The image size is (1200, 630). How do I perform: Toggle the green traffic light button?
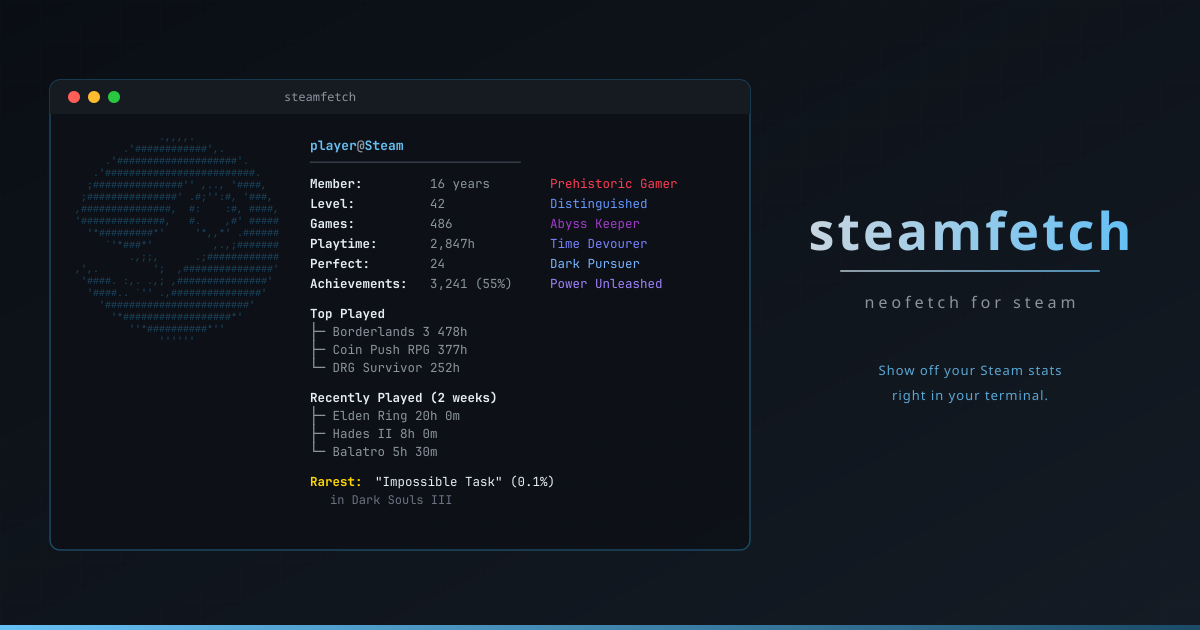tap(114, 97)
